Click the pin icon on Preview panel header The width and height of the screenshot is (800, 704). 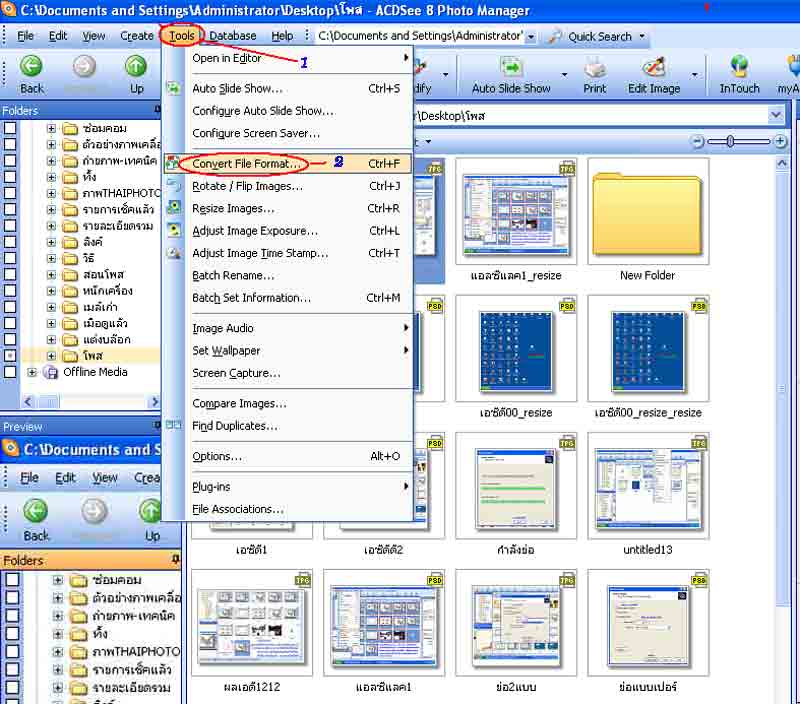coord(157,425)
